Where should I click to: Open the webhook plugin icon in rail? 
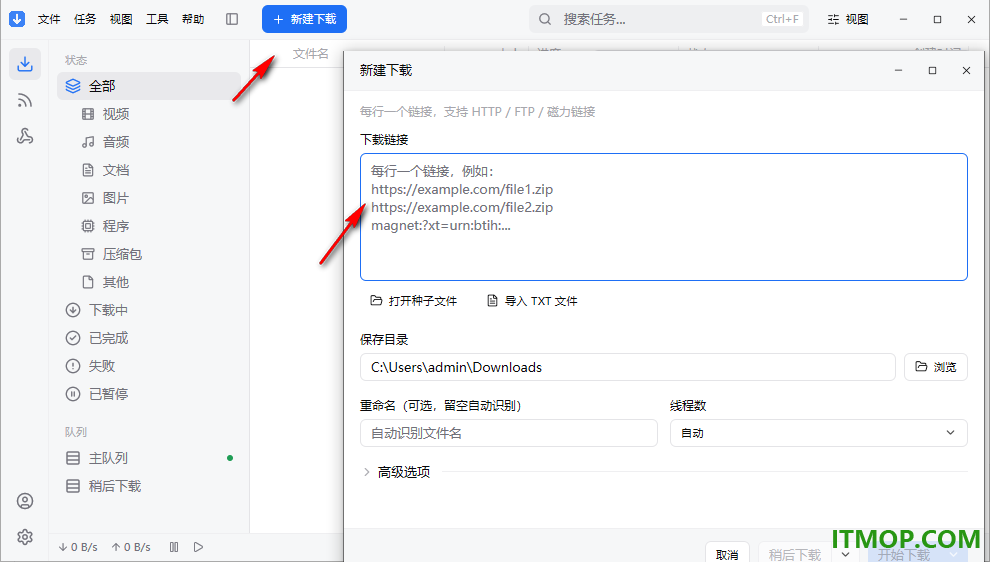[25, 136]
